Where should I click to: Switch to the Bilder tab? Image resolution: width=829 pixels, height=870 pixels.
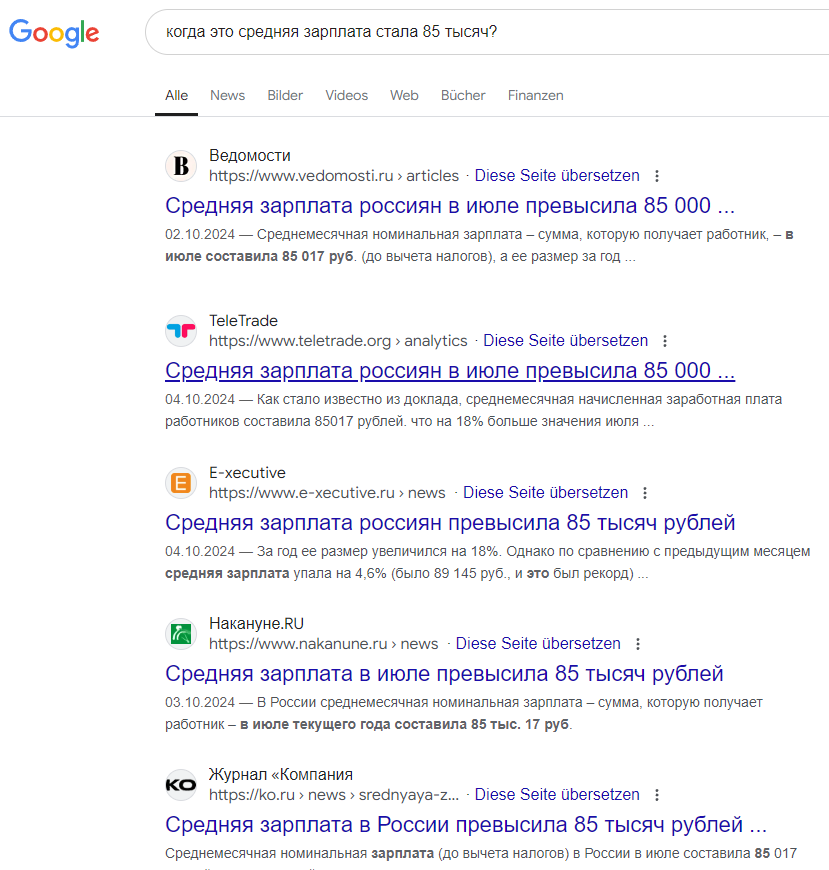tap(285, 95)
